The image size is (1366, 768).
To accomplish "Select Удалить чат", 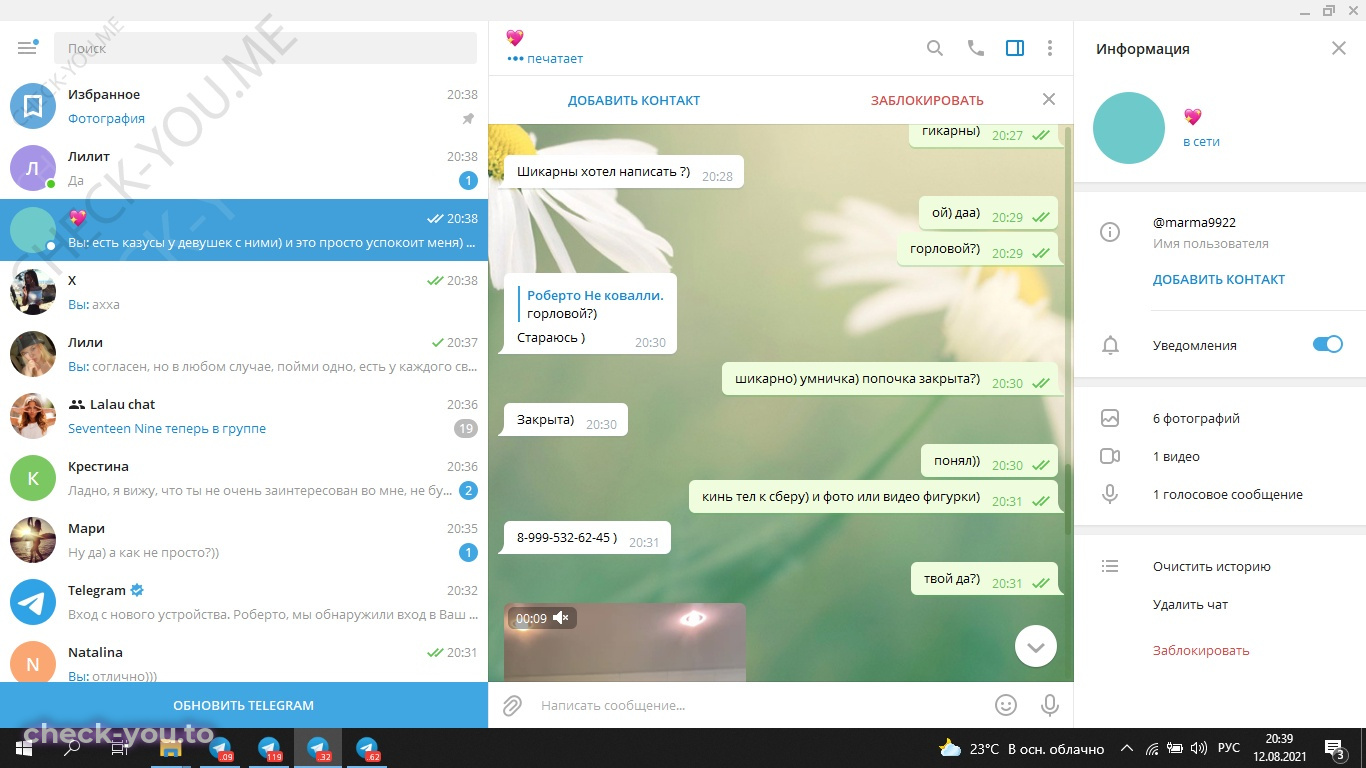I will coord(1191,604).
